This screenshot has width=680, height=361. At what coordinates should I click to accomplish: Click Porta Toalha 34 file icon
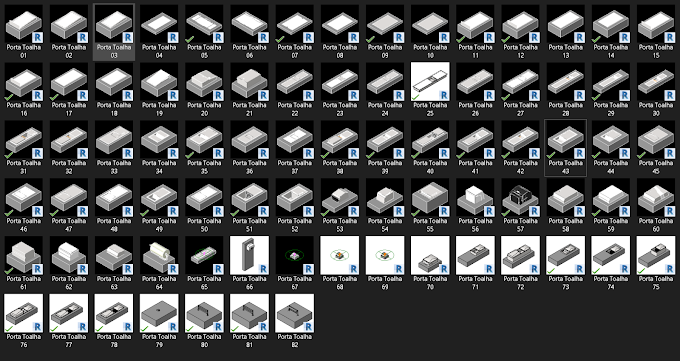pos(159,140)
